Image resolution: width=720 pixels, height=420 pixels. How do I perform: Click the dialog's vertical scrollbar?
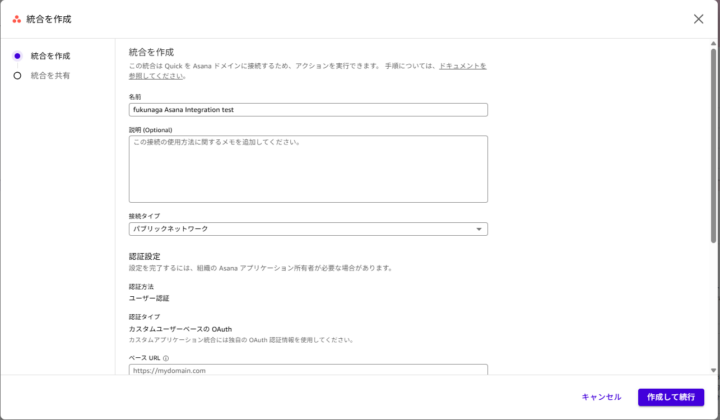point(713,150)
